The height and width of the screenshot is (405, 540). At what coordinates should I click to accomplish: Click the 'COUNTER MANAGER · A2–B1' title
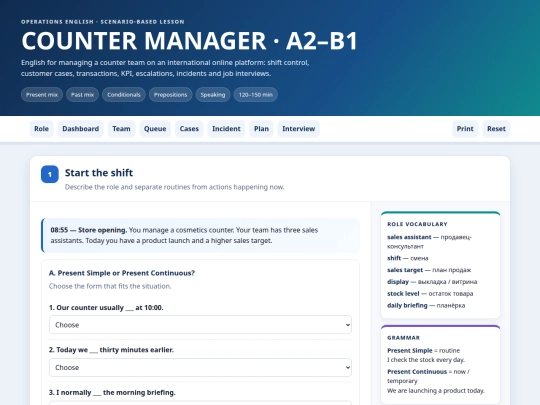pyautogui.click(x=189, y=41)
